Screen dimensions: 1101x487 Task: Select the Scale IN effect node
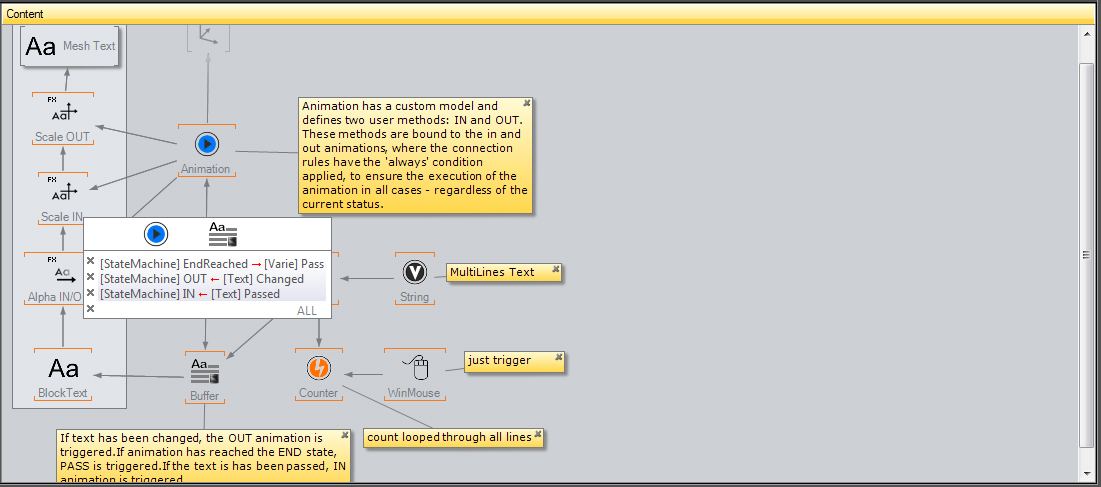63,192
